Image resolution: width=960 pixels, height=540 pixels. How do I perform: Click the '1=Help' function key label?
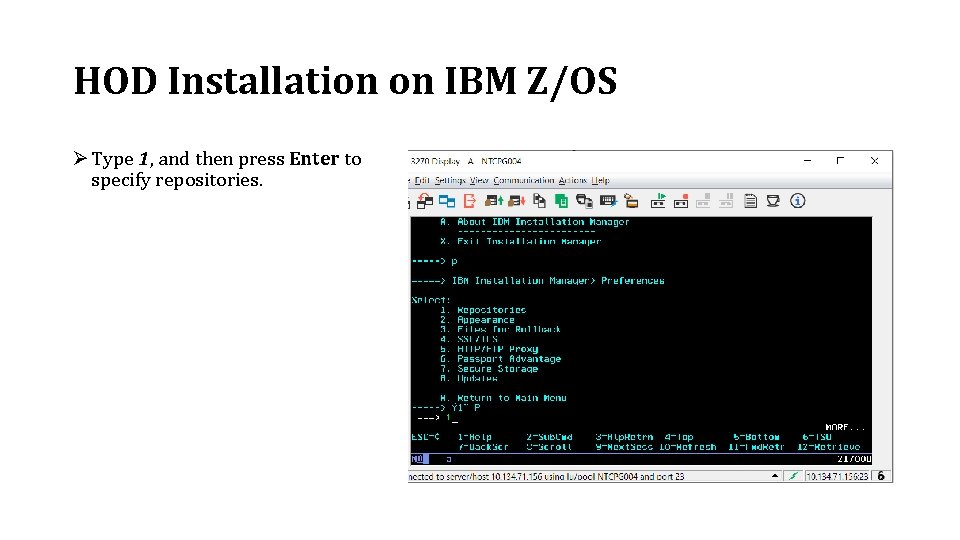(x=474, y=437)
